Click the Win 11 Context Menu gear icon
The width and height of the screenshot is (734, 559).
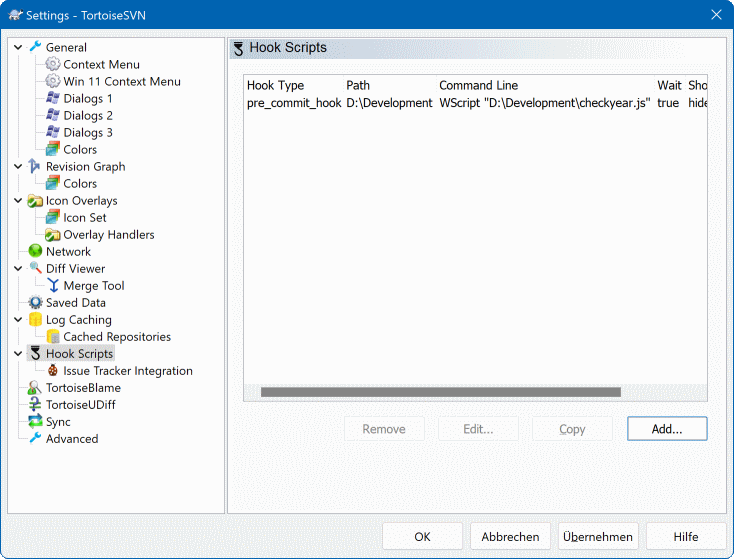coord(52,81)
